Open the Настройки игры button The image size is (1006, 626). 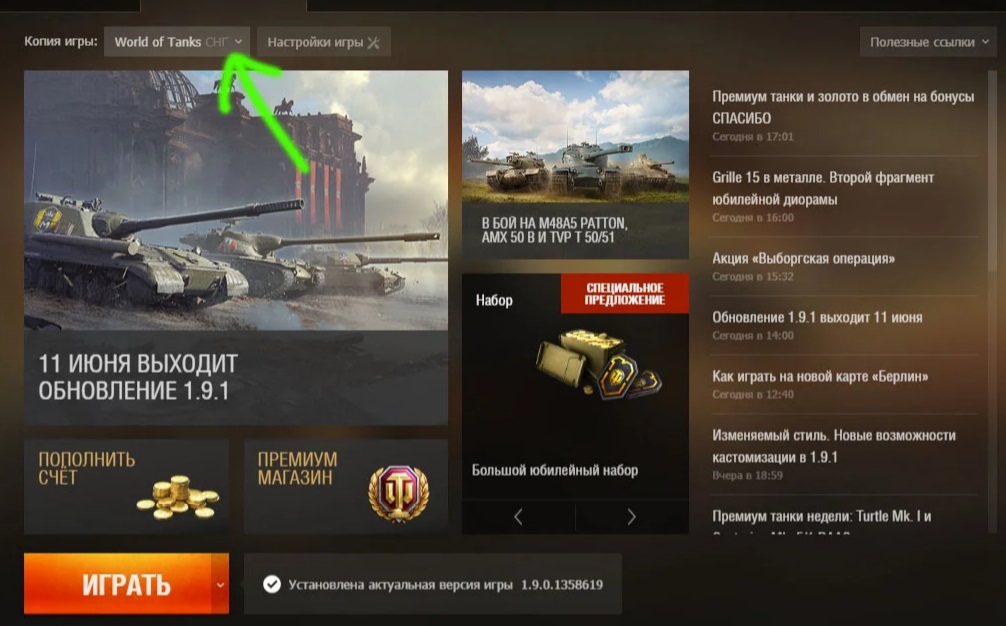coord(324,42)
